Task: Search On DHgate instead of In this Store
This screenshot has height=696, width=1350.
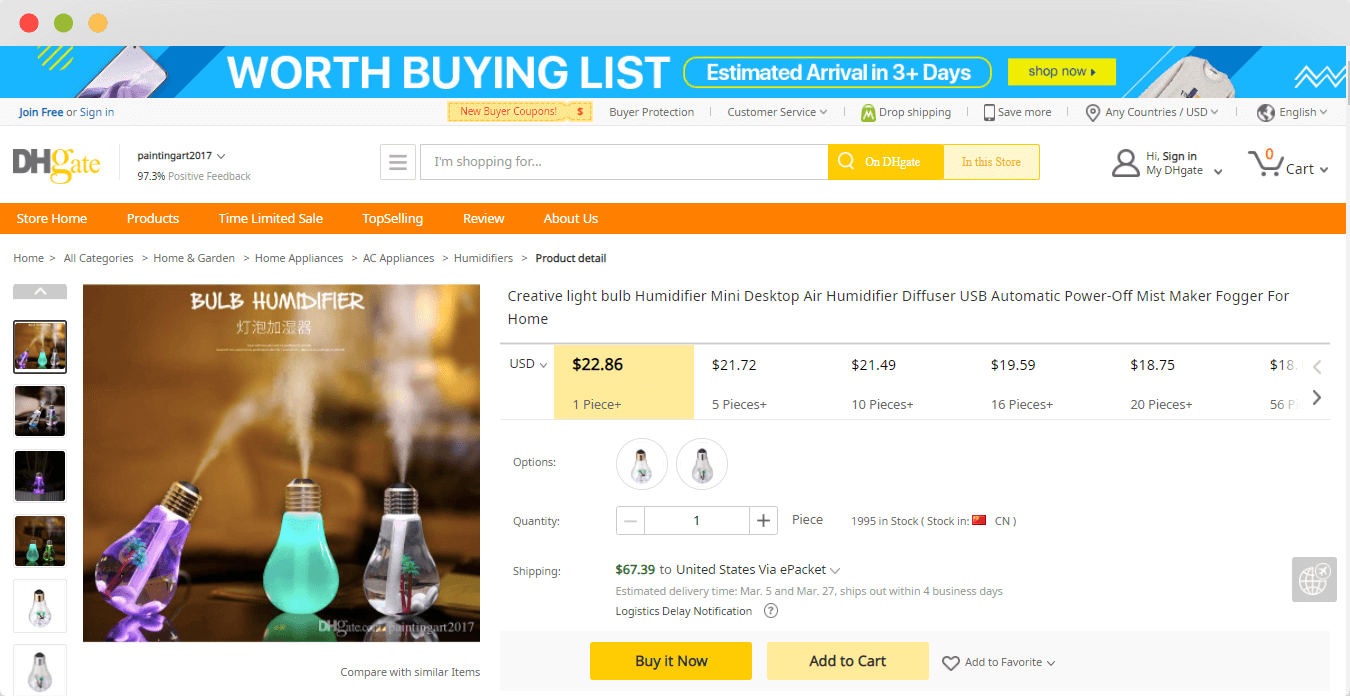Action: coord(885,162)
